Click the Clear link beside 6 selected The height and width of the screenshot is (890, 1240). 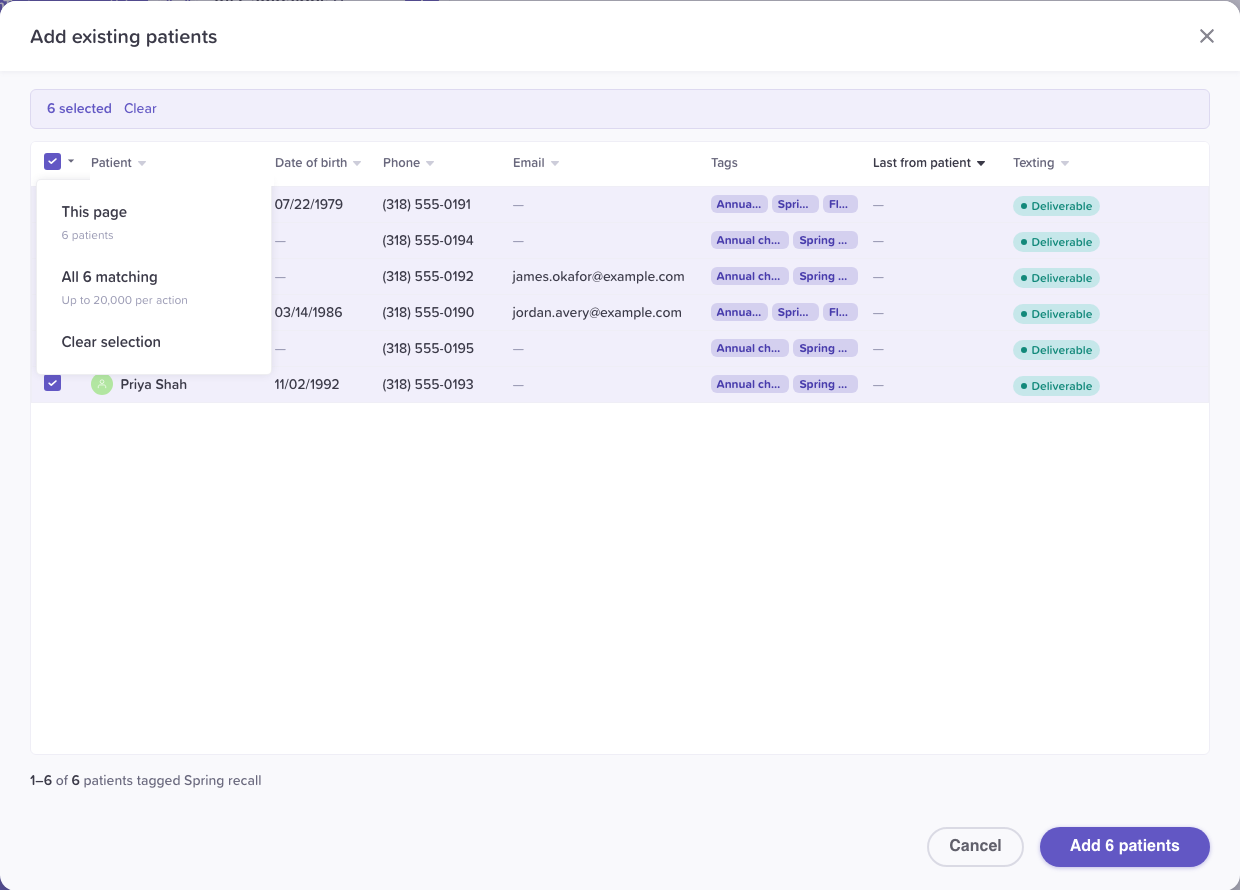[x=140, y=109]
